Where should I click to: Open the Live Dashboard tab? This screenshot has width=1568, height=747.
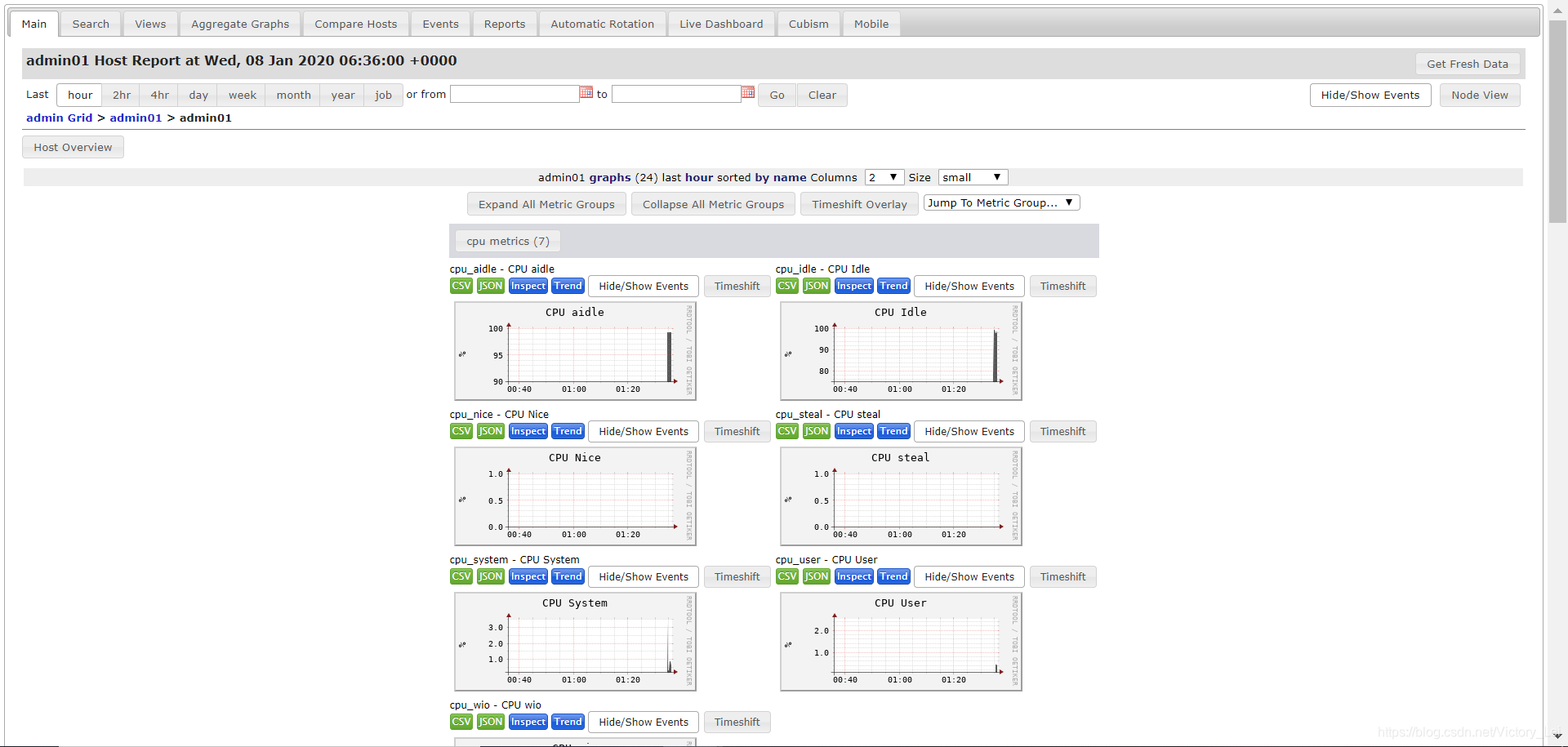pyautogui.click(x=721, y=24)
